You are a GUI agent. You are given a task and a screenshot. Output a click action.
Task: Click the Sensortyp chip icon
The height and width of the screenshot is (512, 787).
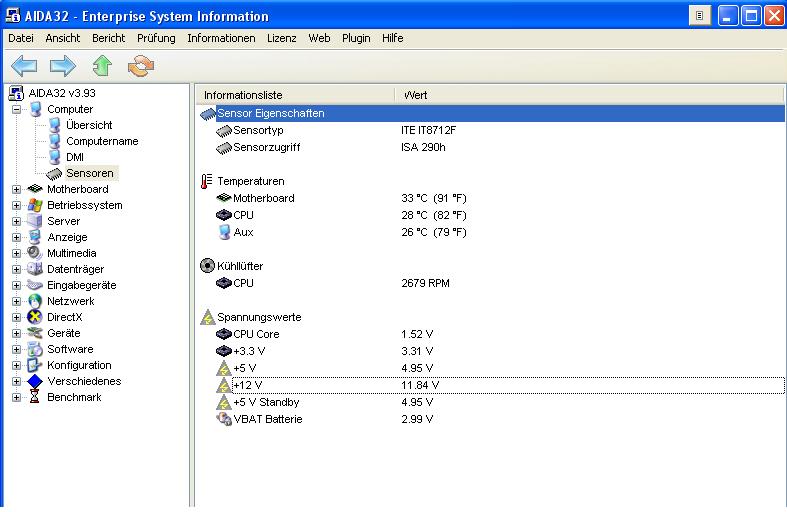coord(223,131)
